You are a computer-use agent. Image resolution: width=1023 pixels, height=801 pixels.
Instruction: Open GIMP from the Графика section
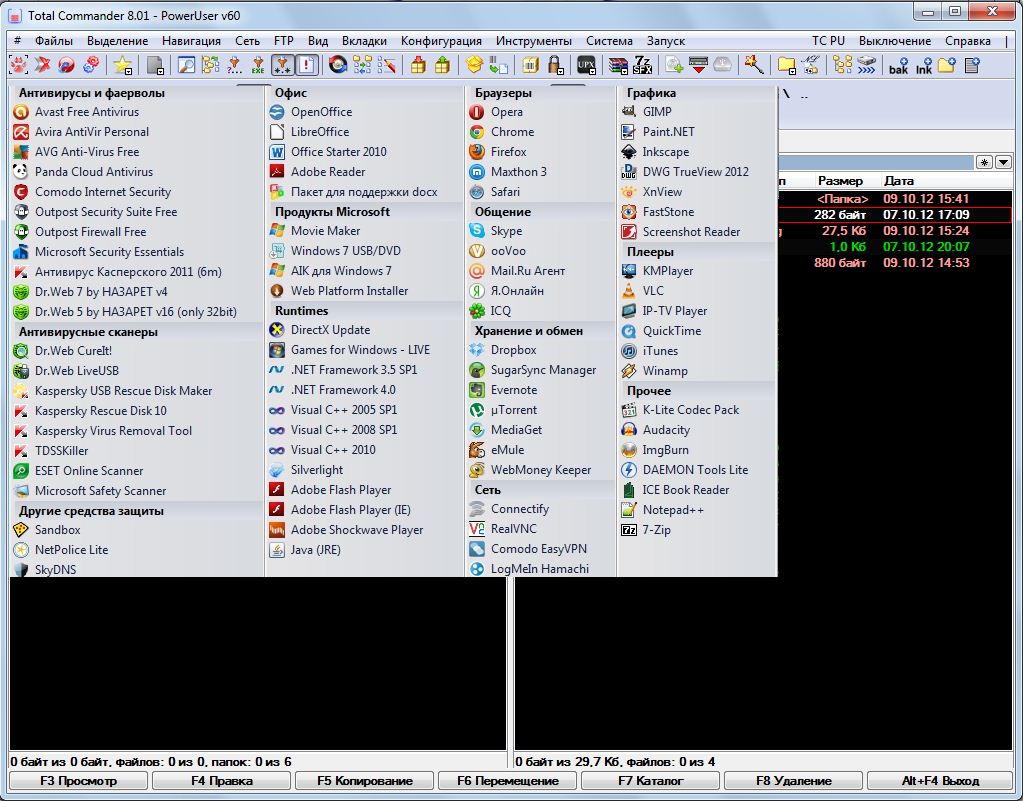coord(656,112)
